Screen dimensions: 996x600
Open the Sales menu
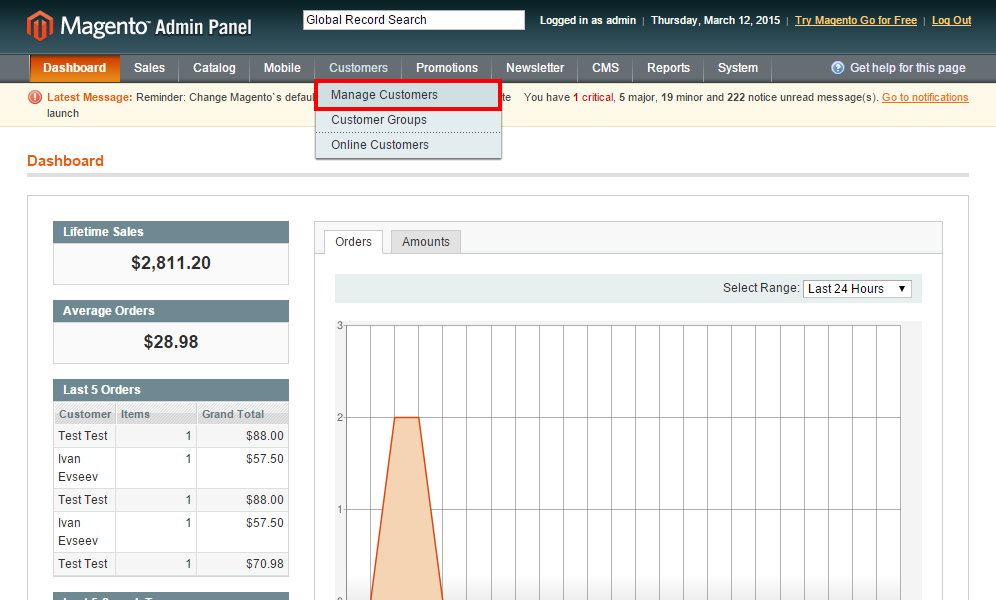coord(149,68)
